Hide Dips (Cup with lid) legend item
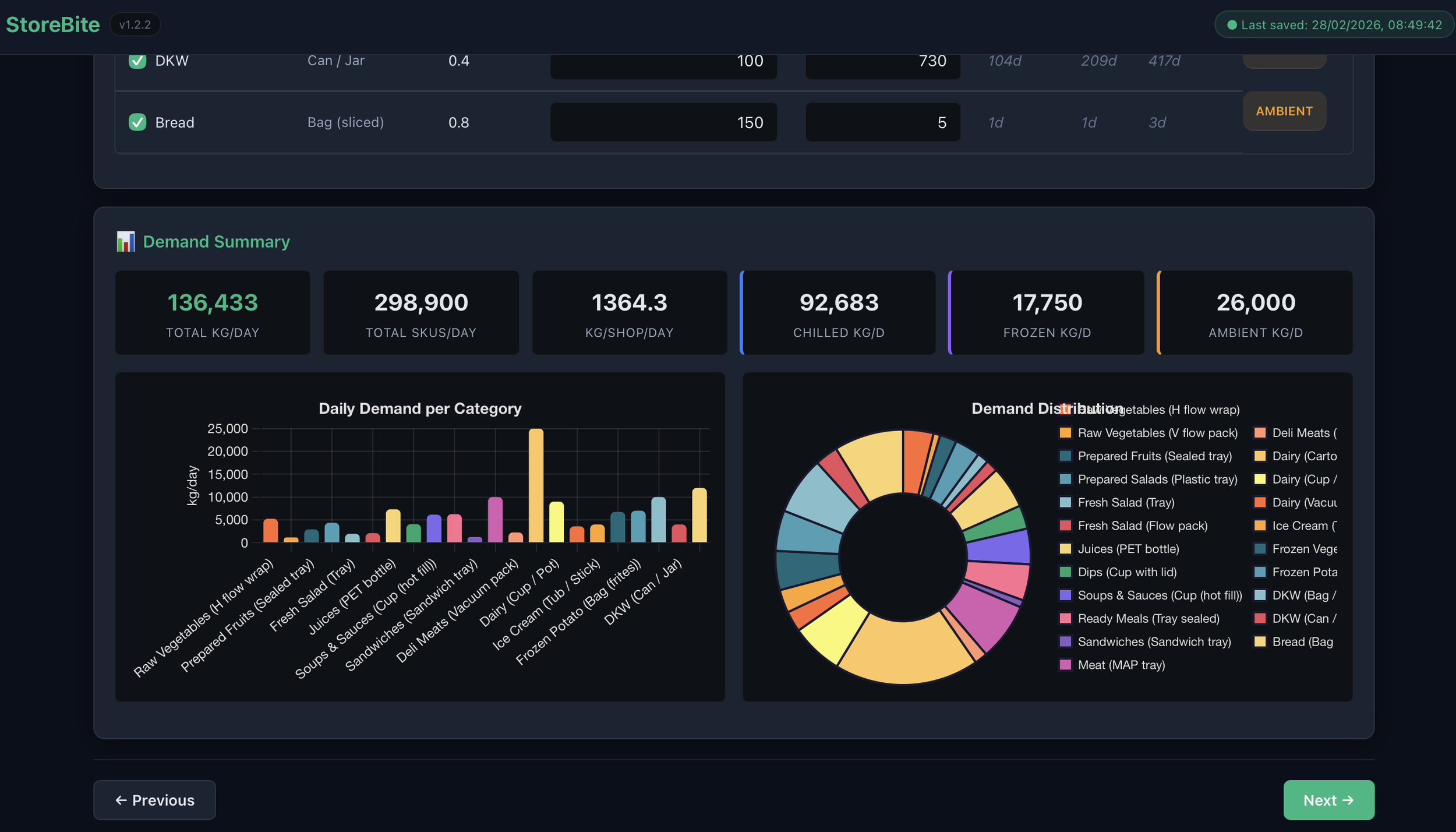 [1126, 572]
